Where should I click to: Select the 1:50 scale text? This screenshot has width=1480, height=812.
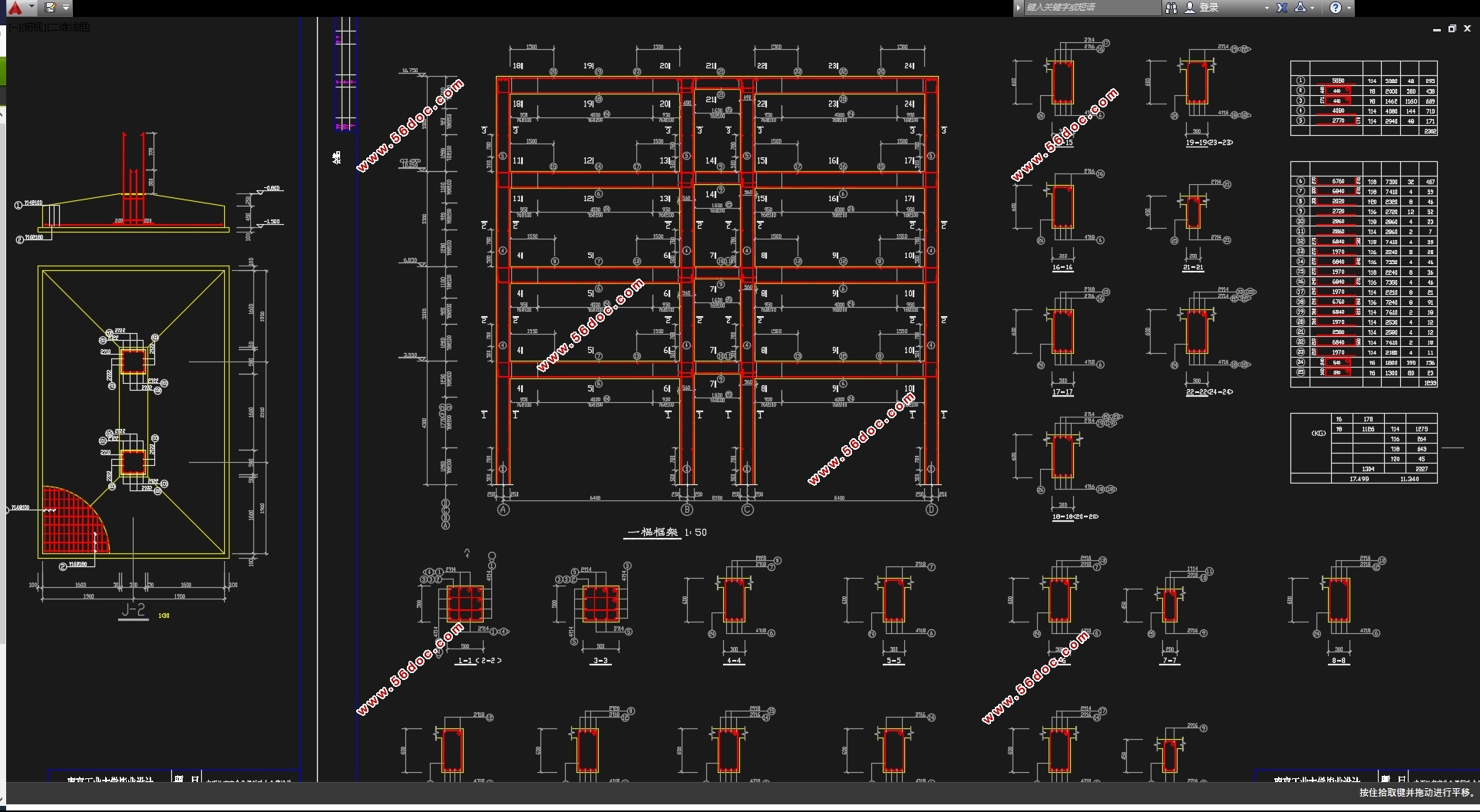coord(695,532)
